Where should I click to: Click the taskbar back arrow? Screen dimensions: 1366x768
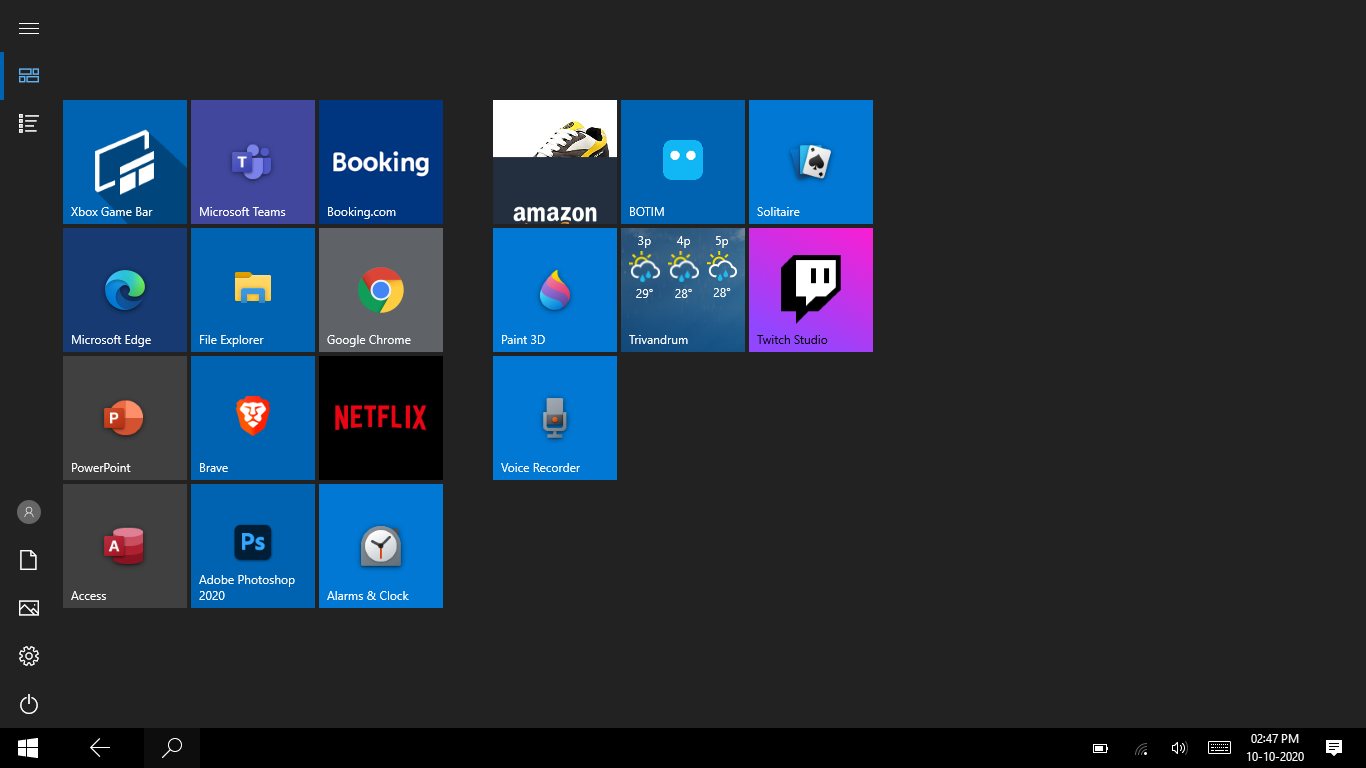tap(100, 748)
